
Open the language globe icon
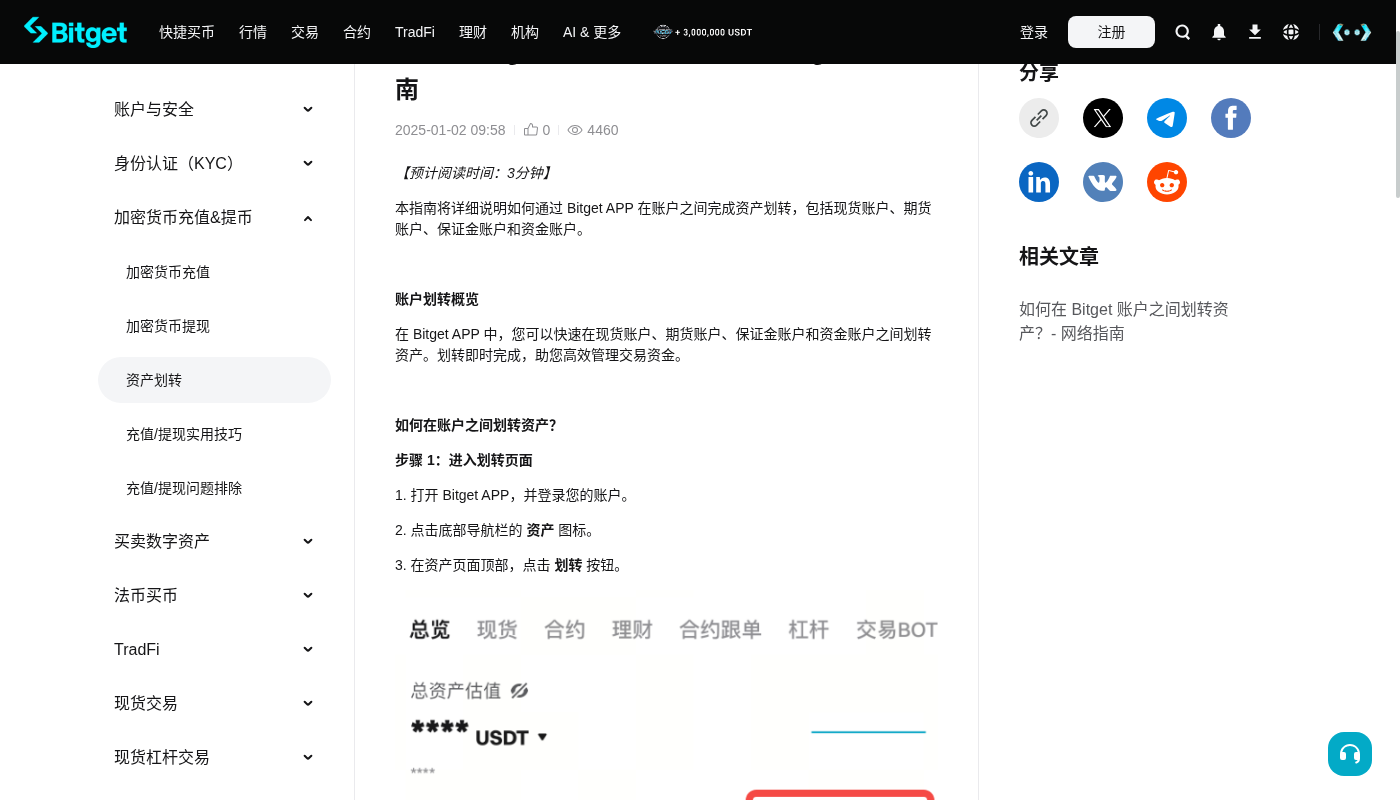tap(1291, 32)
